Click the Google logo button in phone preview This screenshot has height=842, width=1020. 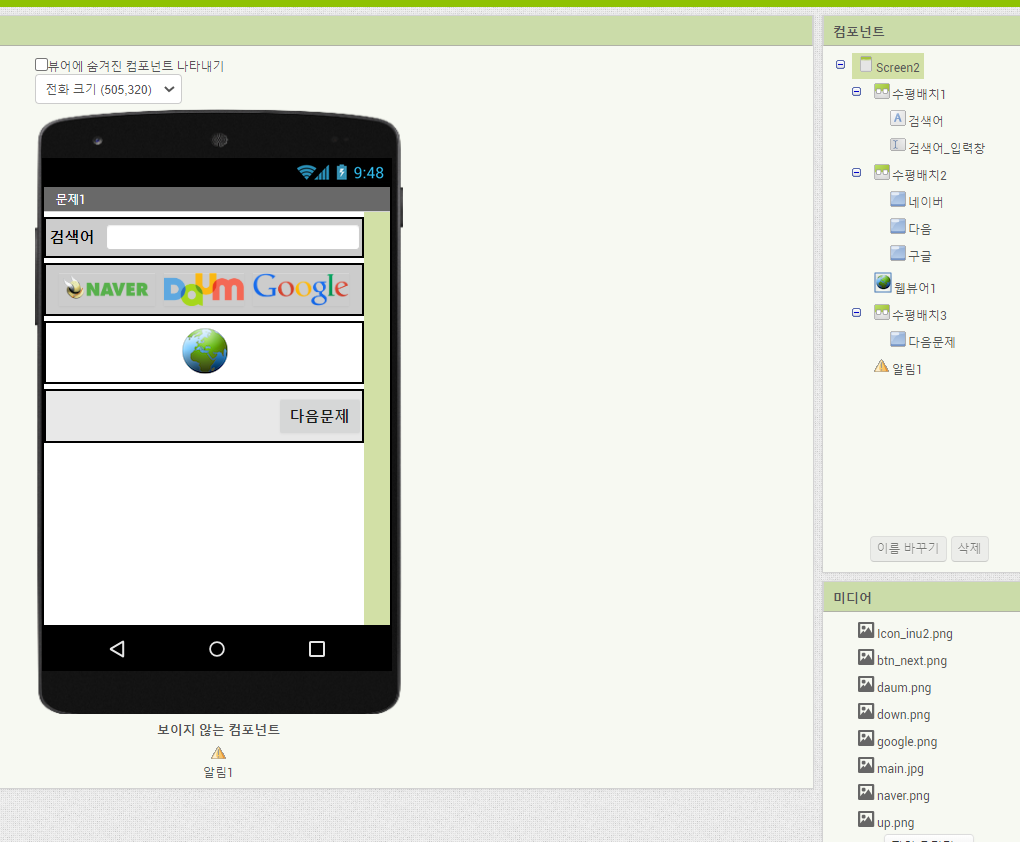click(x=301, y=289)
